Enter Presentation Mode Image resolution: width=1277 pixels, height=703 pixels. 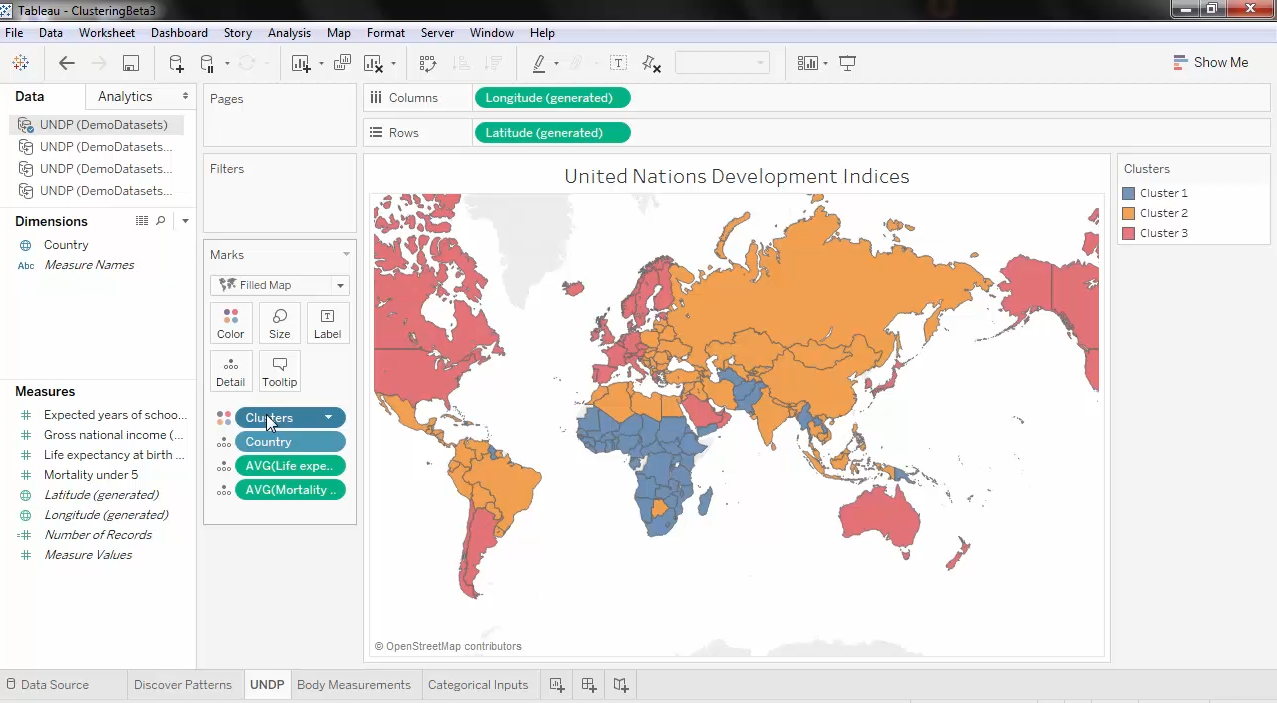tap(847, 64)
